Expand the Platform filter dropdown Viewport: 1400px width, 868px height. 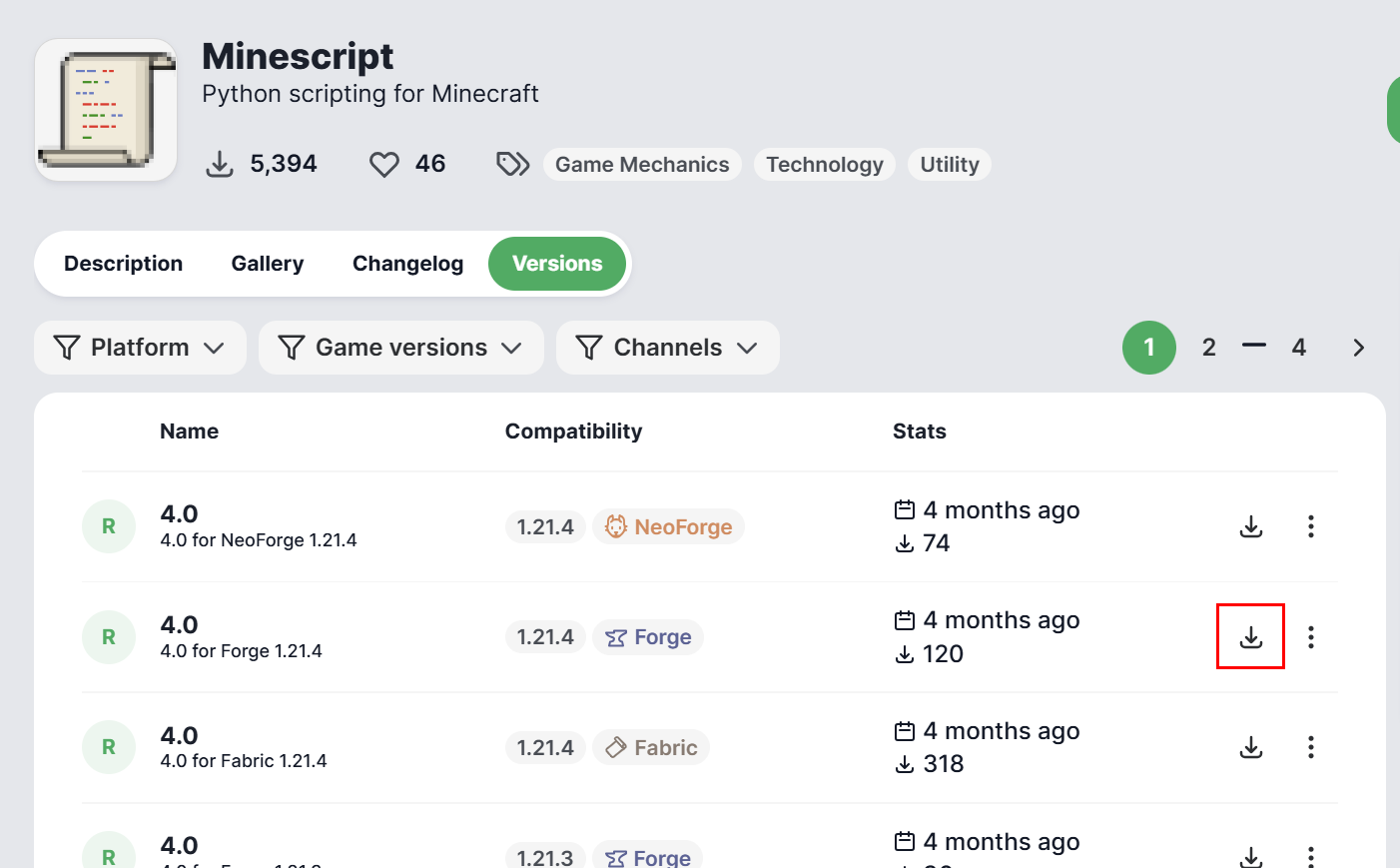pos(140,348)
